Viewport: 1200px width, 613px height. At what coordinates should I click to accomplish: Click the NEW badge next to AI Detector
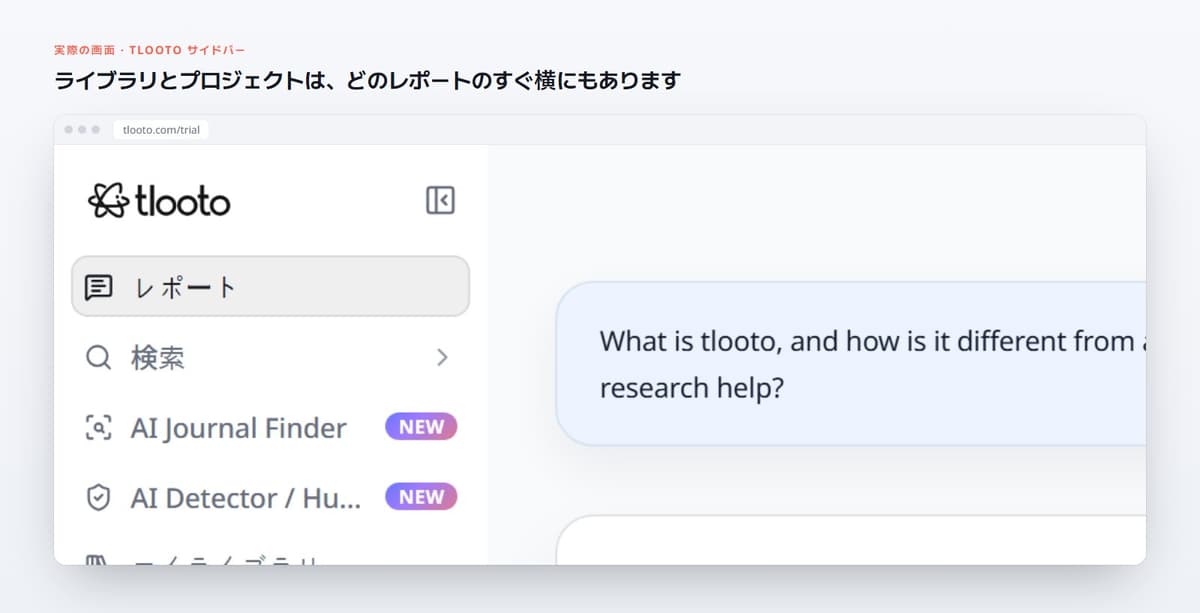(x=421, y=497)
